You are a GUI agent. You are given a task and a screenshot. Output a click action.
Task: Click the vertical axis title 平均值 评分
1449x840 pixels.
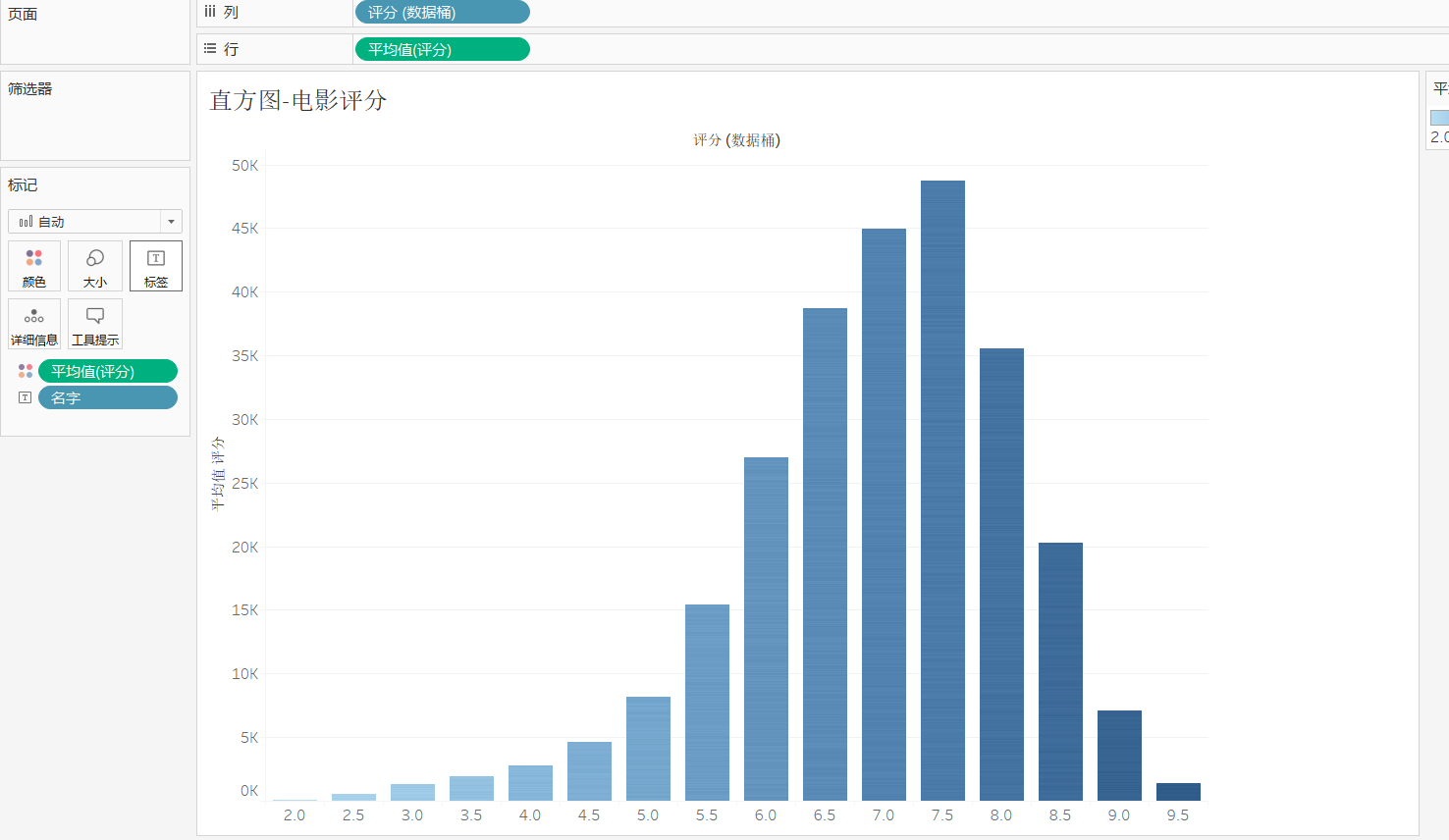pyautogui.click(x=218, y=474)
